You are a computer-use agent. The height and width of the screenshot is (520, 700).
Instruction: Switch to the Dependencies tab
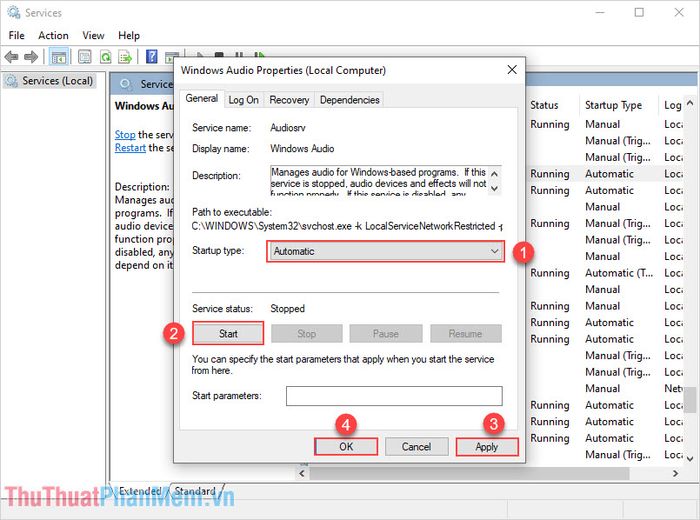350,100
